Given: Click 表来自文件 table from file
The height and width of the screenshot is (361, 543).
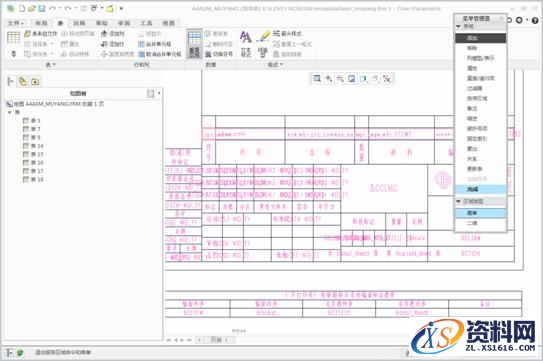Looking at the screenshot, I should coord(41,34).
